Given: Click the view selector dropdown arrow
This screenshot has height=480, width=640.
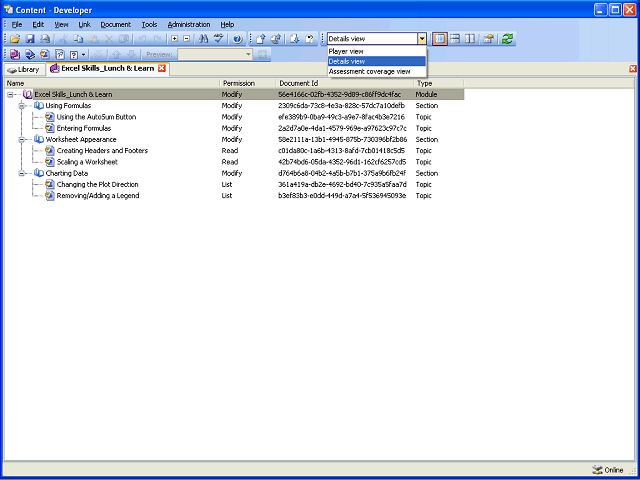Looking at the screenshot, I should pos(422,39).
